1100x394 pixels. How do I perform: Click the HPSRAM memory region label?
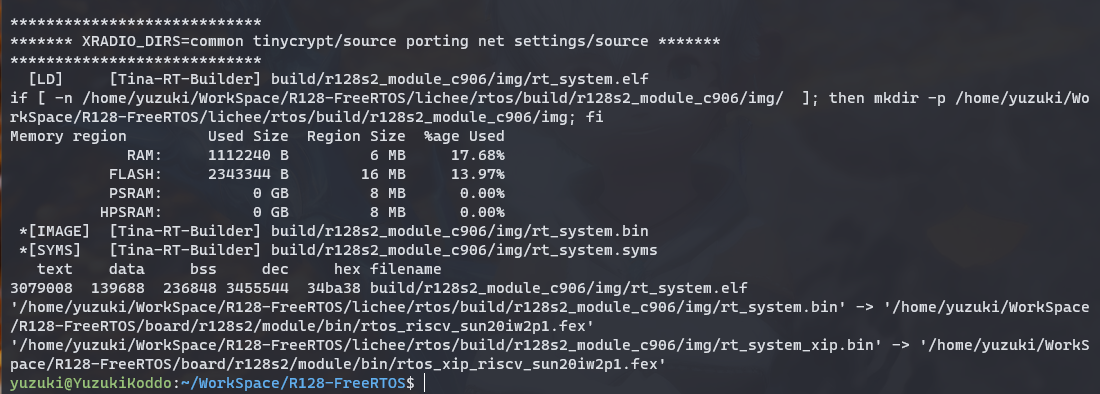pos(132,212)
